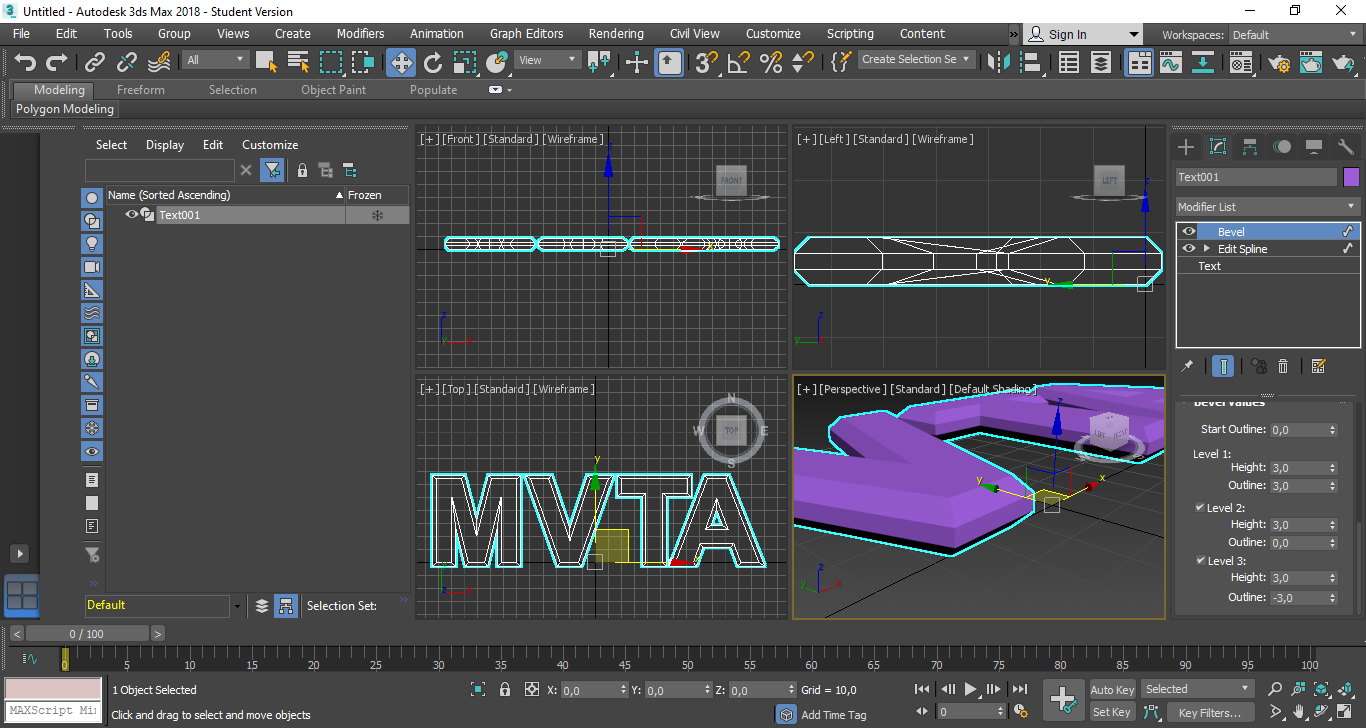The width and height of the screenshot is (1366, 728).
Task: Toggle Window/Crossing selection mode
Action: 363,63
